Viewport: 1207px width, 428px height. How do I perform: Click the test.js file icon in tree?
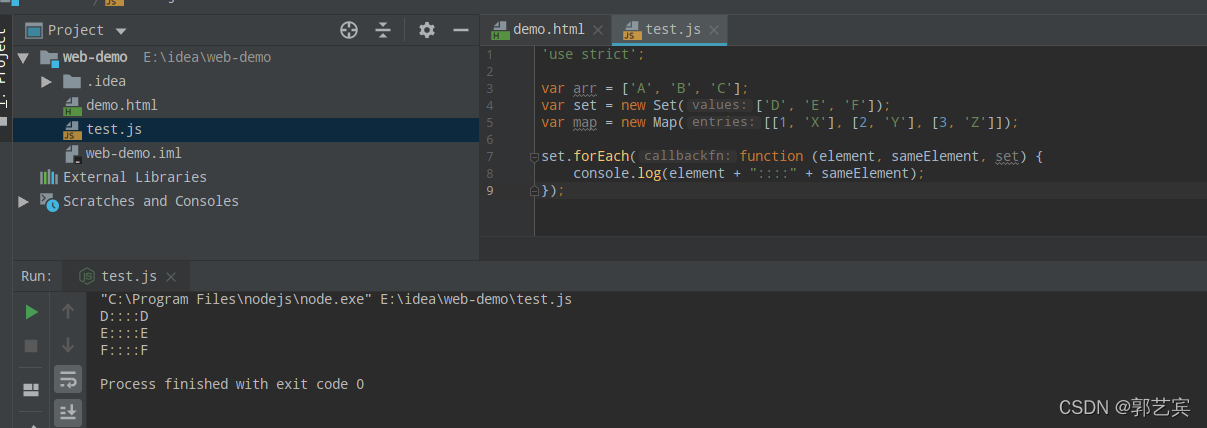point(72,129)
